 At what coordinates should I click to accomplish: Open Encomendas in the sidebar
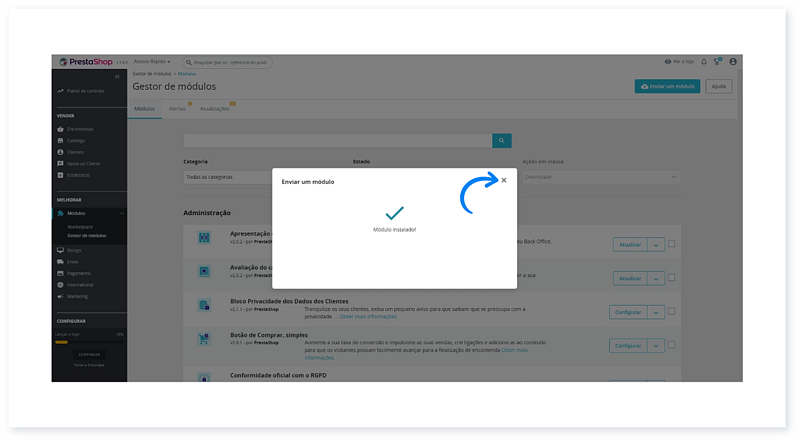coord(80,129)
